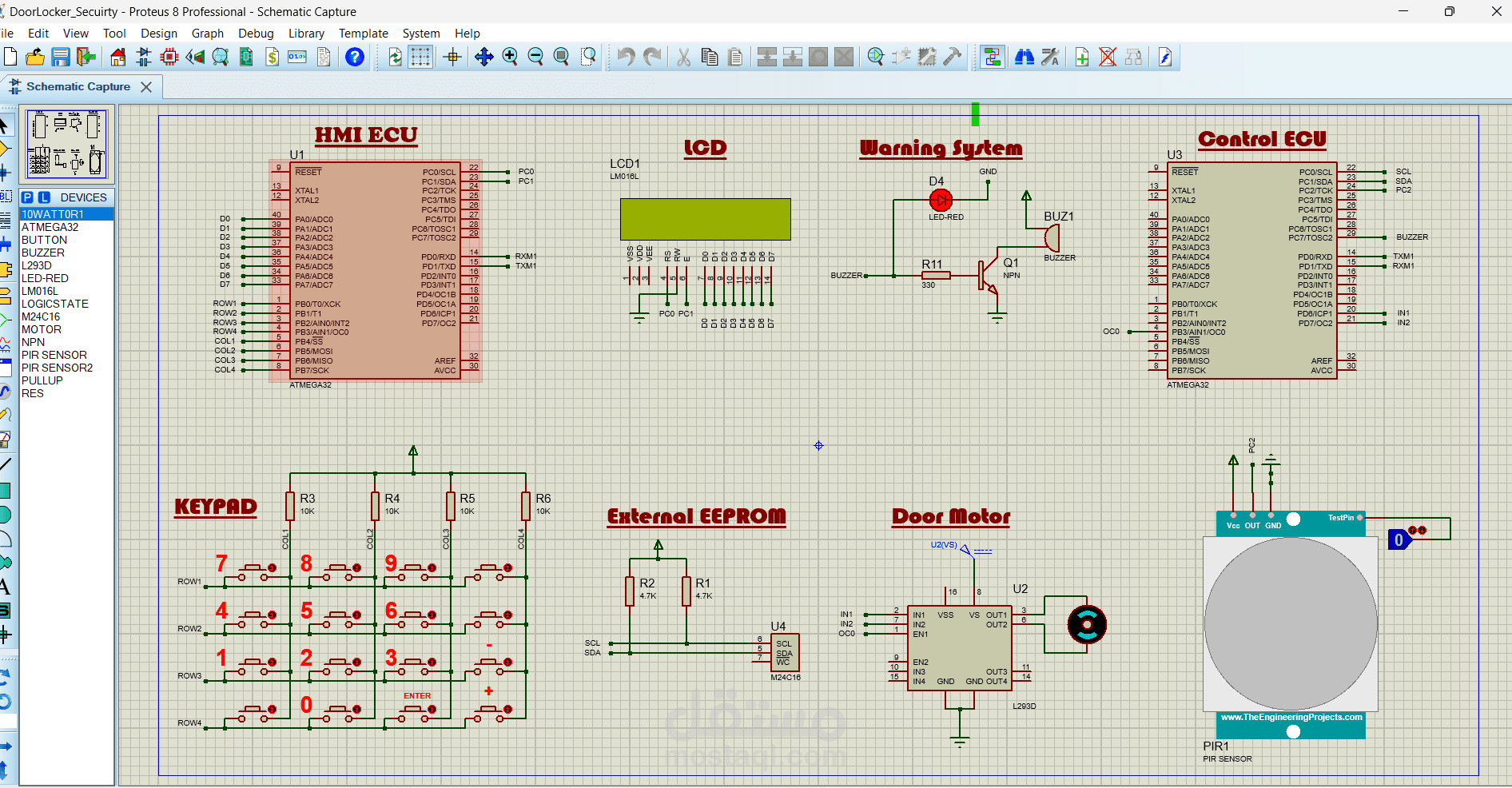Open the search and tag tool
Viewport: 1512px width, 788px height.
click(1025, 57)
